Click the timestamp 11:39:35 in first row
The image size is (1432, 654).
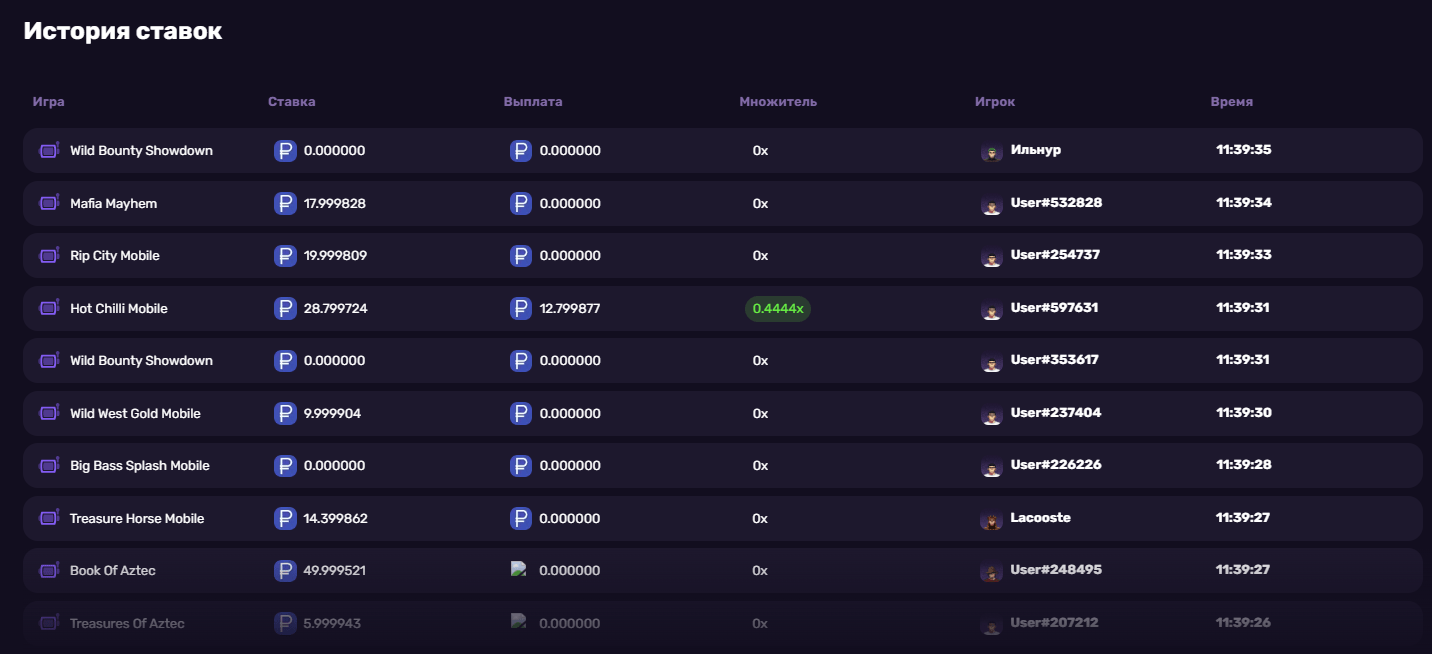point(1244,150)
